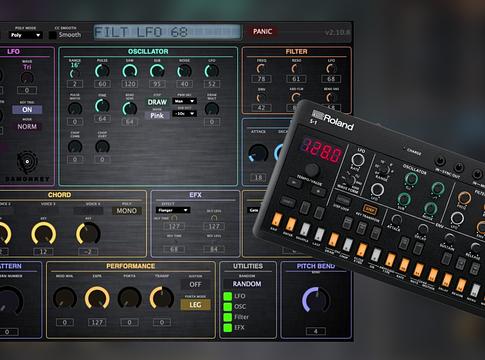Toggle the LFO randomize checkbox in Utilities
485x360 pixels.
(228, 296)
